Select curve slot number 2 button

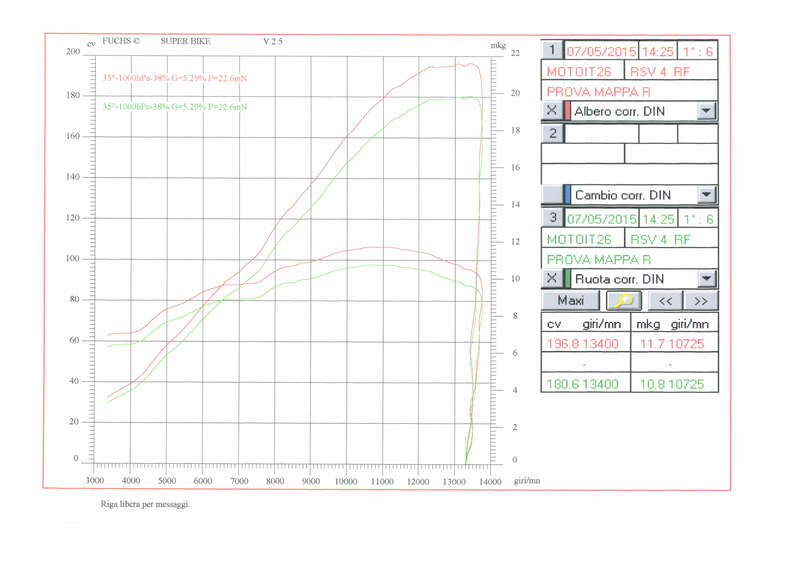552,133
